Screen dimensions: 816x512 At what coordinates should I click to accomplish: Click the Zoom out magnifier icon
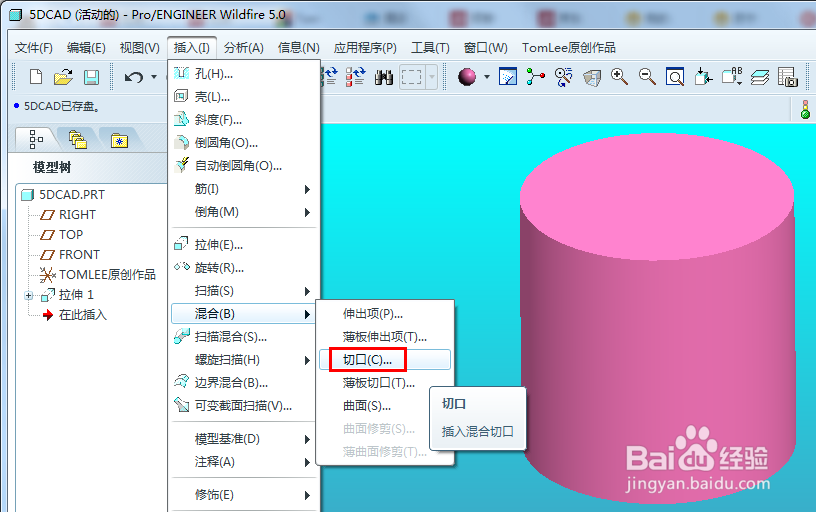click(647, 77)
